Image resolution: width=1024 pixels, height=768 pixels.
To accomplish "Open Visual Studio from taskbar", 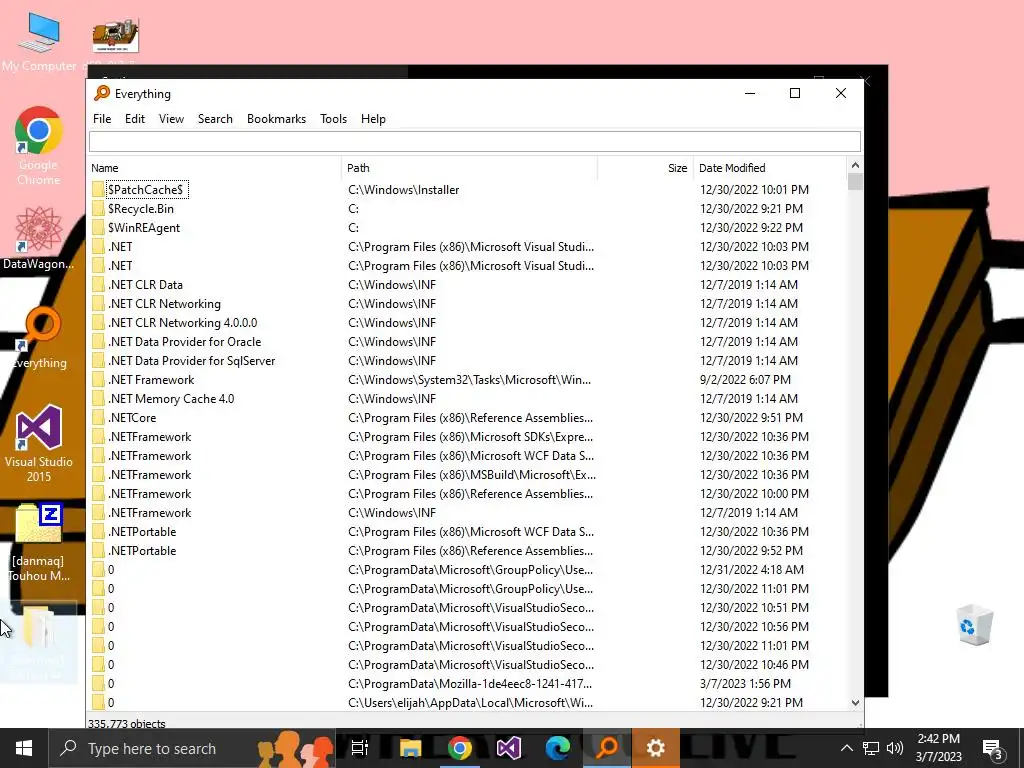I will (x=509, y=748).
